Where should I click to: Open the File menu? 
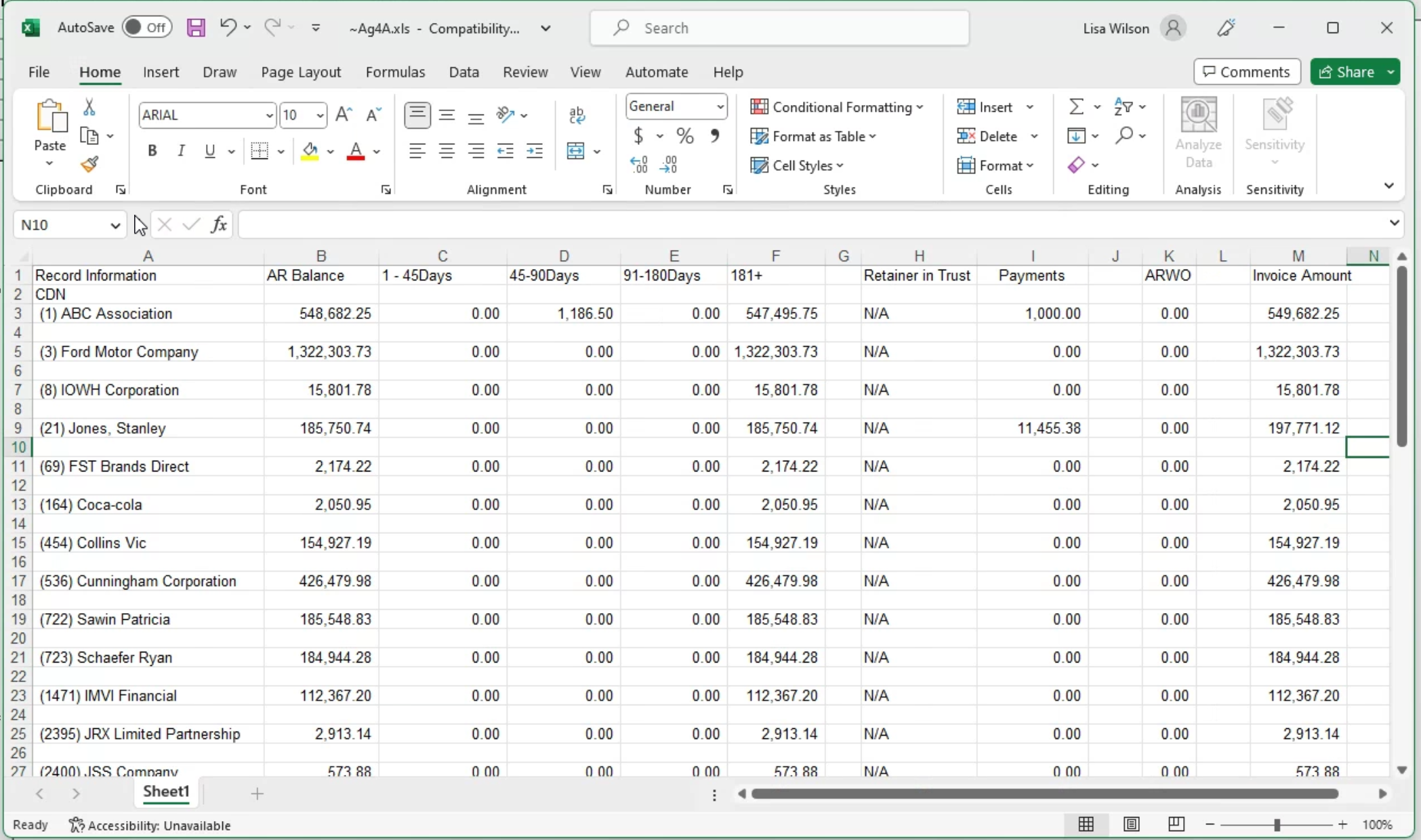(x=39, y=72)
